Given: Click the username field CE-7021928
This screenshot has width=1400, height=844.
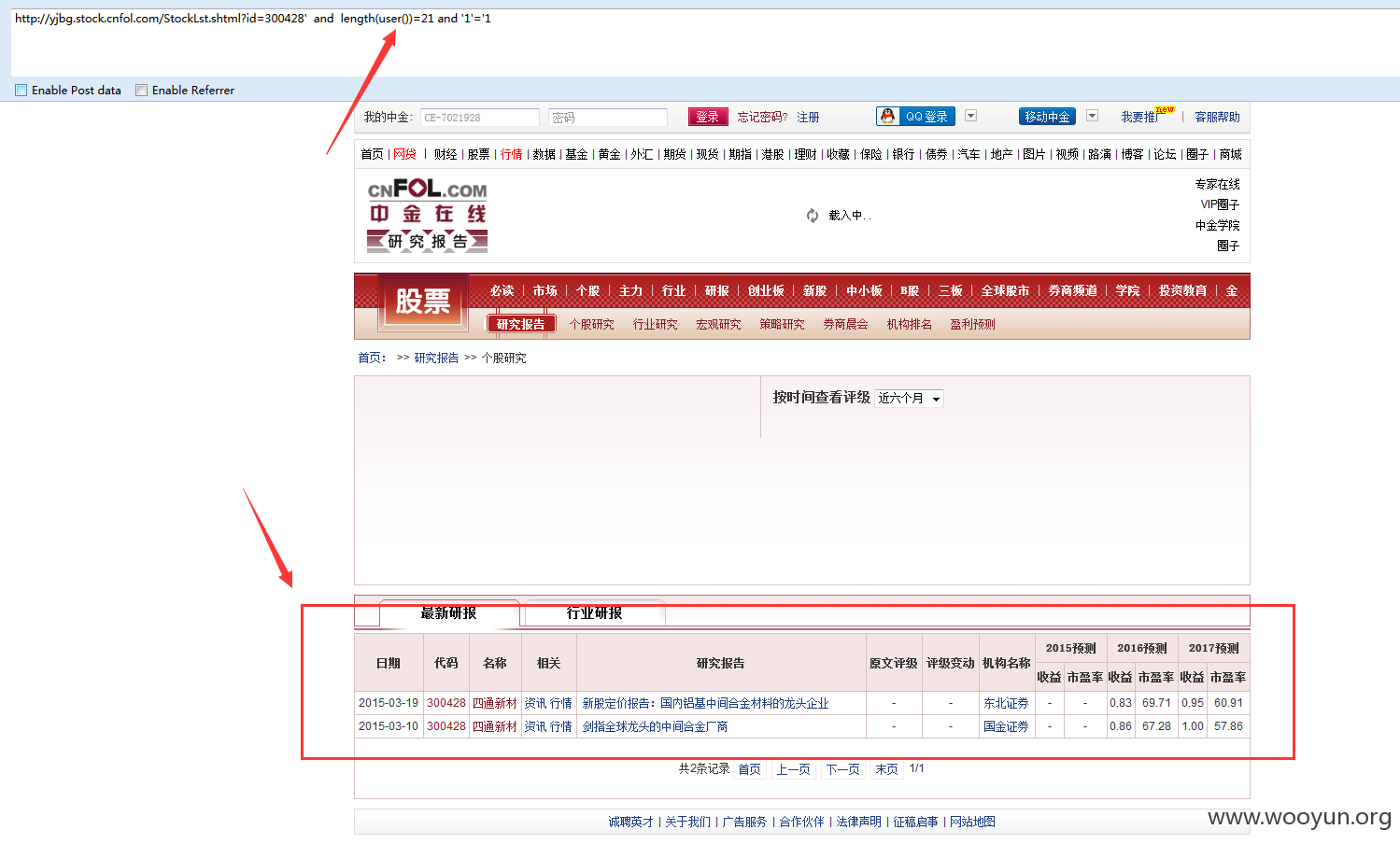Looking at the screenshot, I should tap(480, 118).
